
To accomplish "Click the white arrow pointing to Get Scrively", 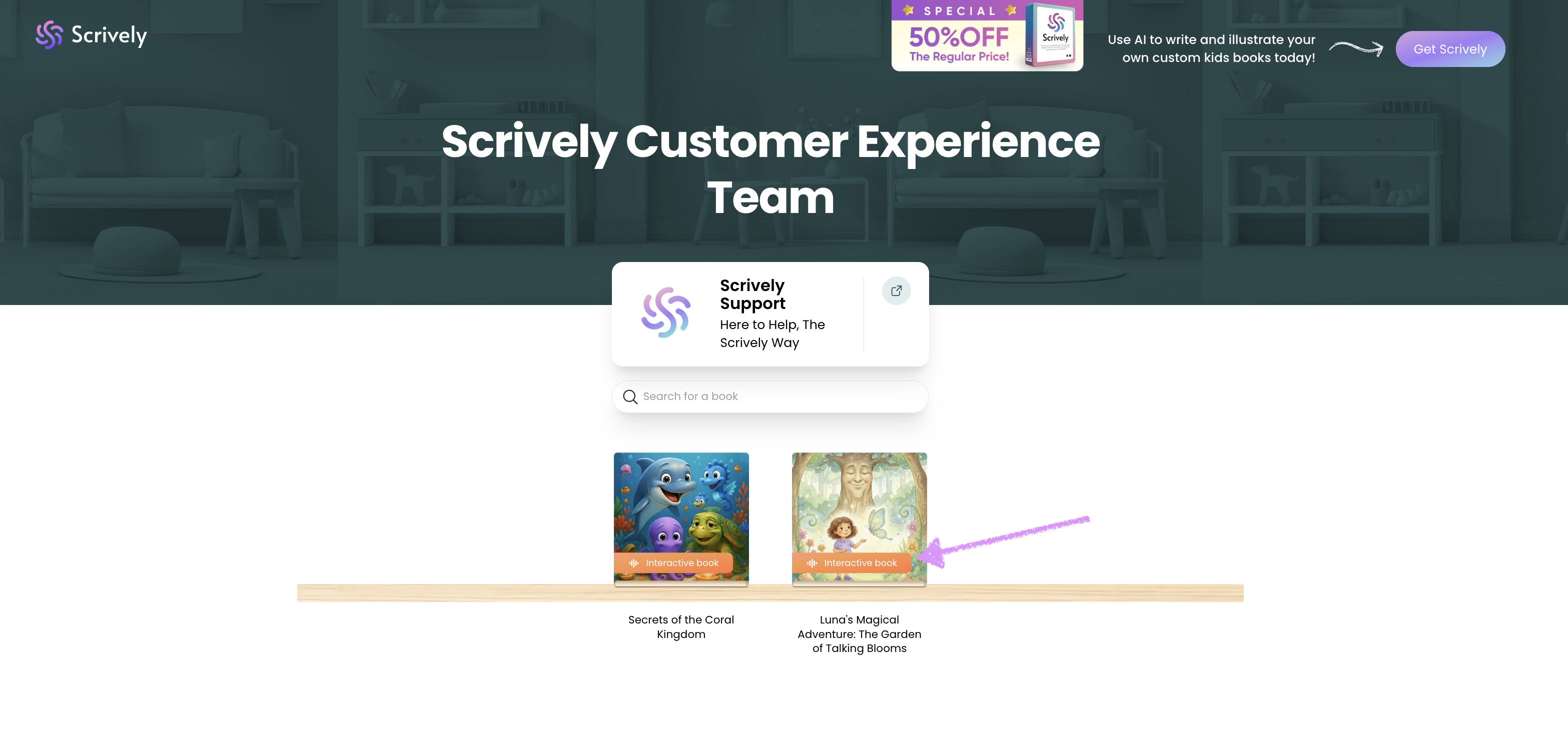I will (x=1355, y=48).
